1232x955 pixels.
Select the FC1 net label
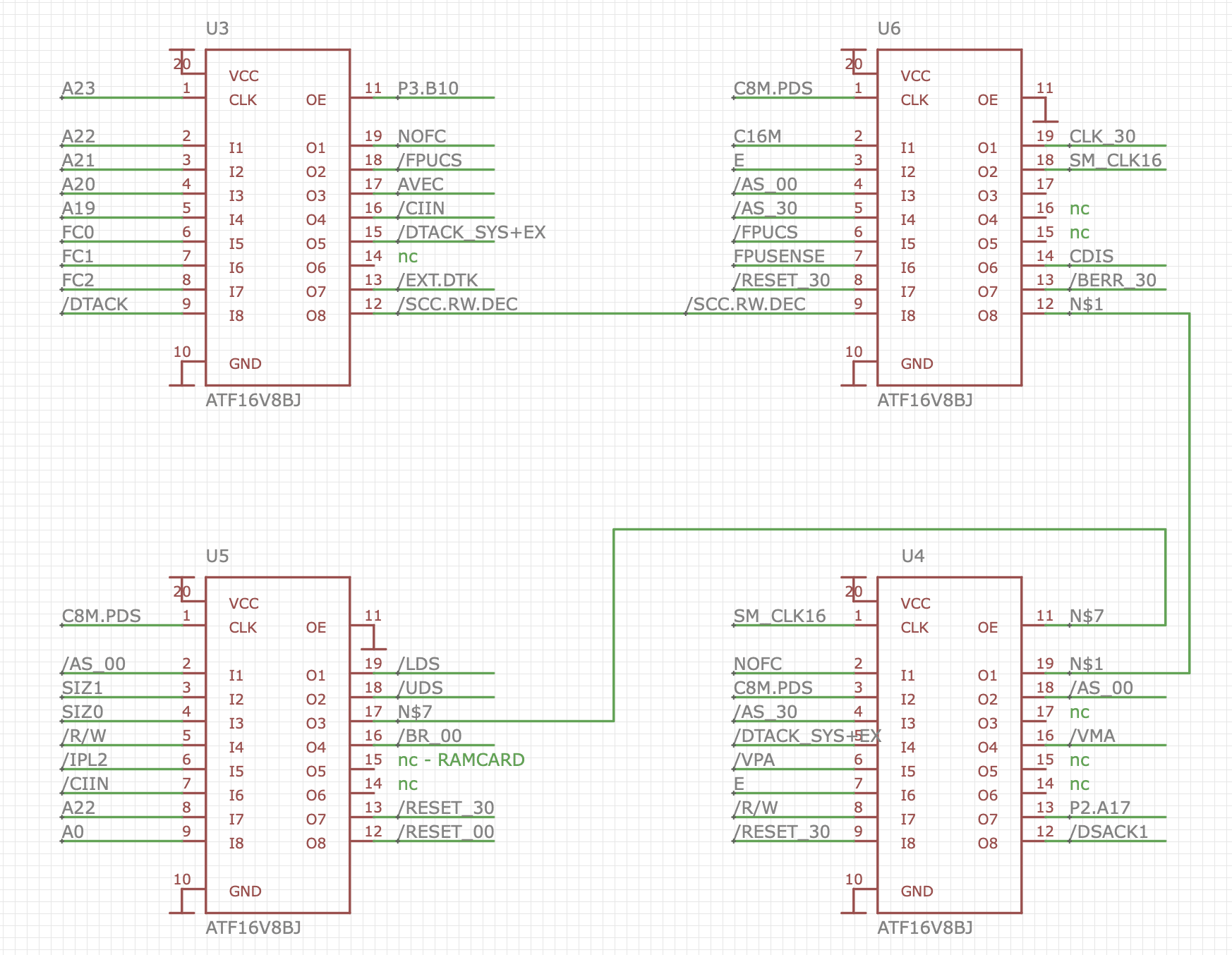pos(78,256)
